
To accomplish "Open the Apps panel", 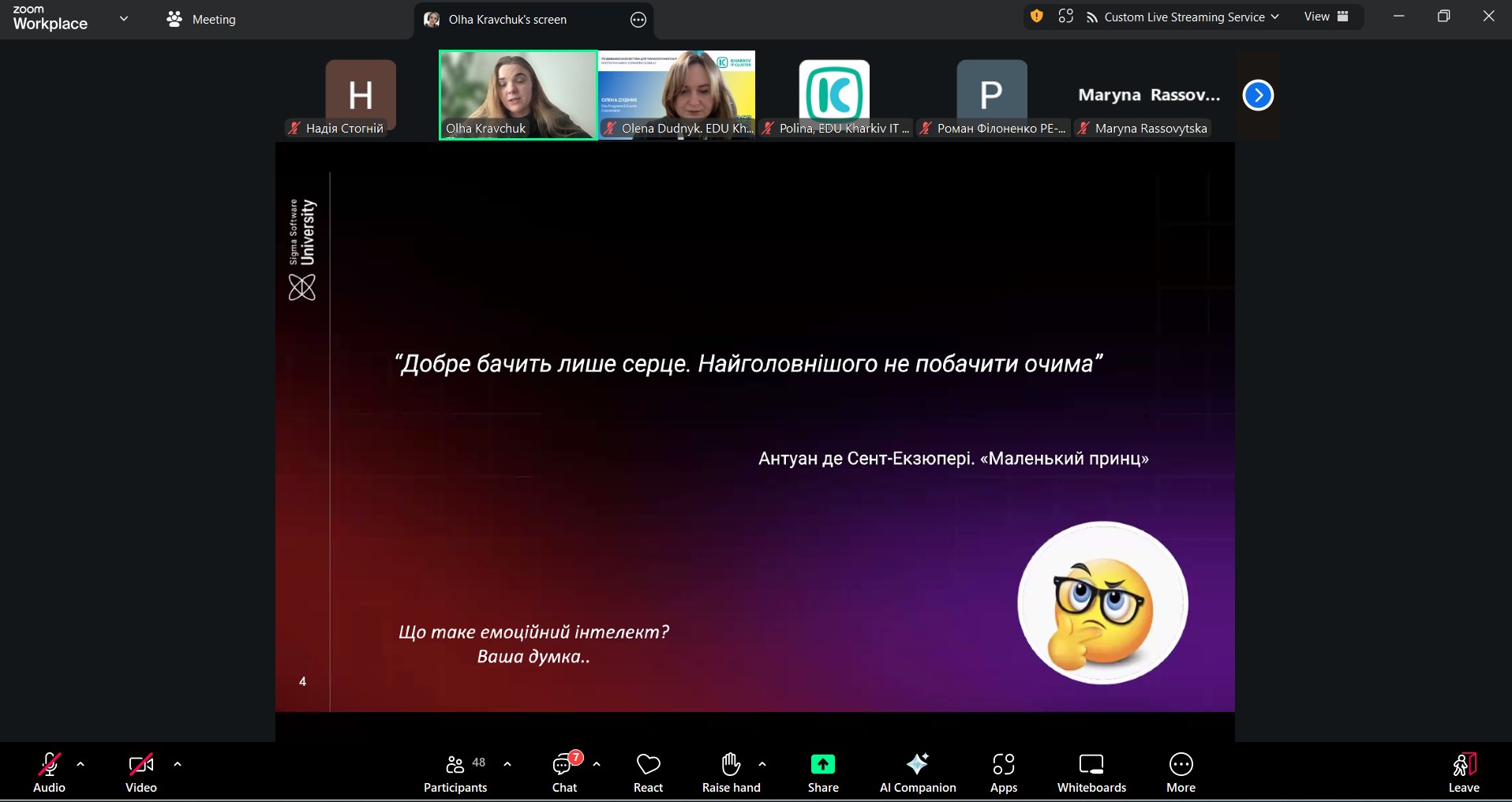I will click(1003, 772).
